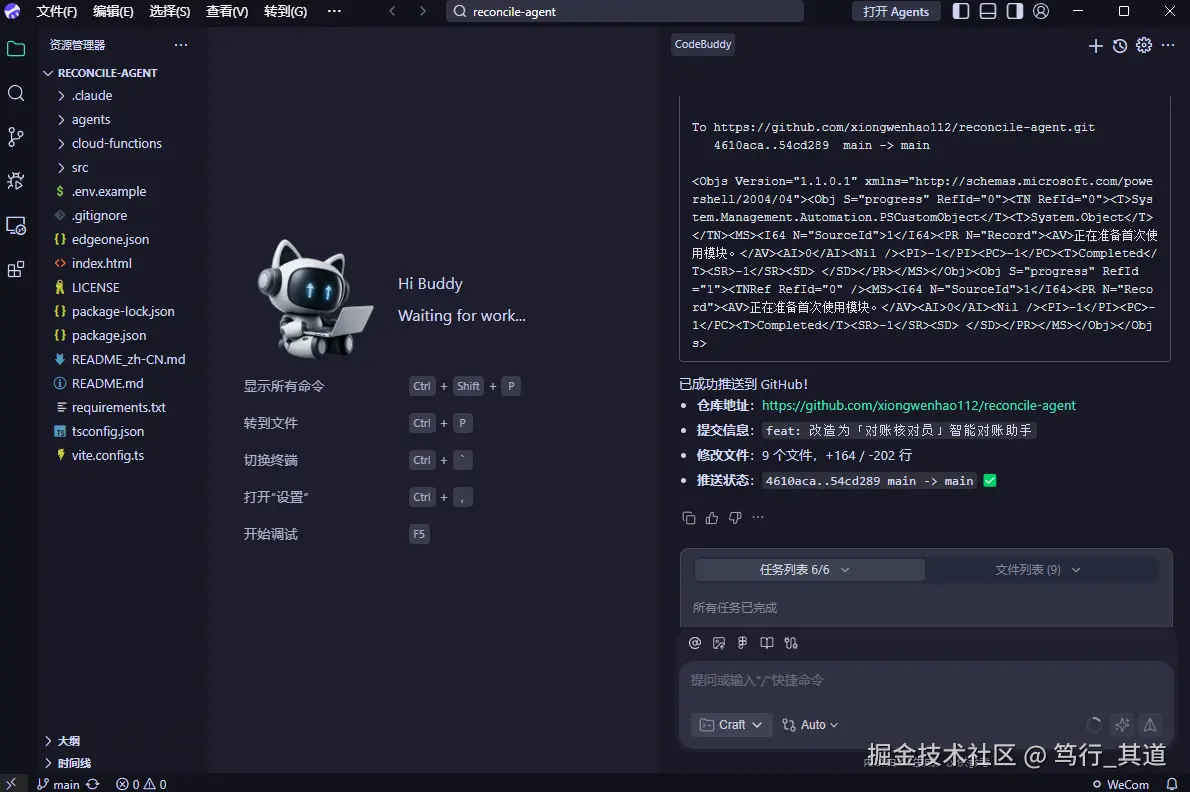Click the enhance prompt sparkle icon
This screenshot has height=792, width=1190.
(x=1122, y=725)
